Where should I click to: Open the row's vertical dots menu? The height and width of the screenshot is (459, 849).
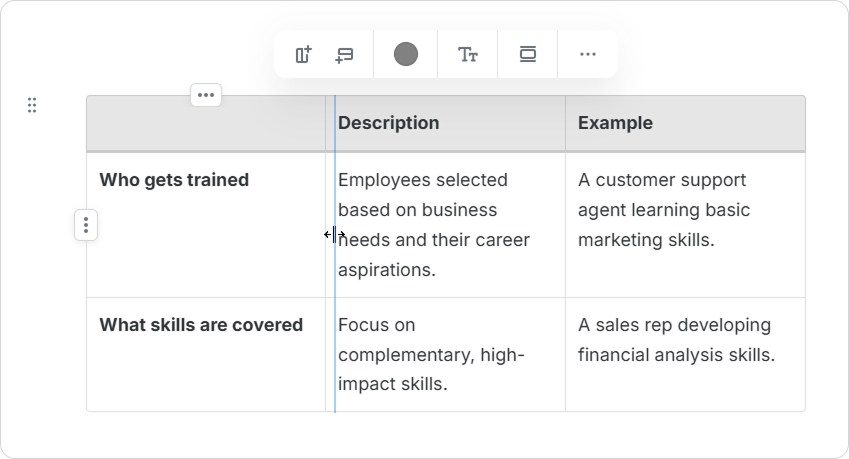pyautogui.click(x=86, y=226)
